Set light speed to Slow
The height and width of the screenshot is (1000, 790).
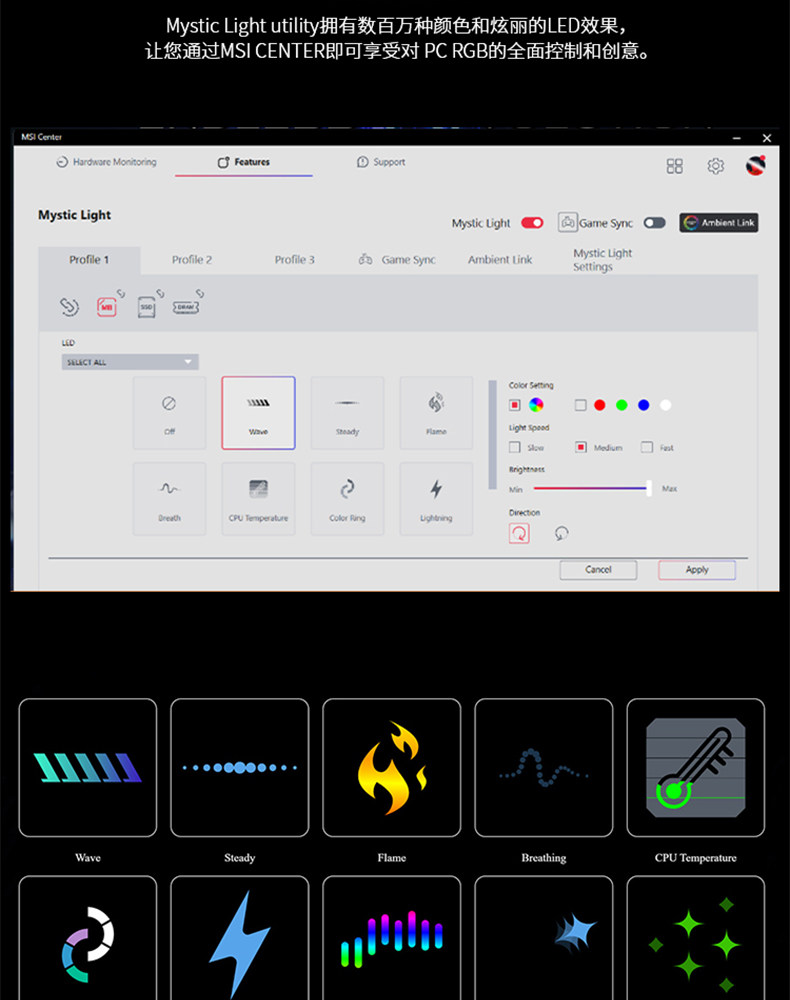pos(515,448)
